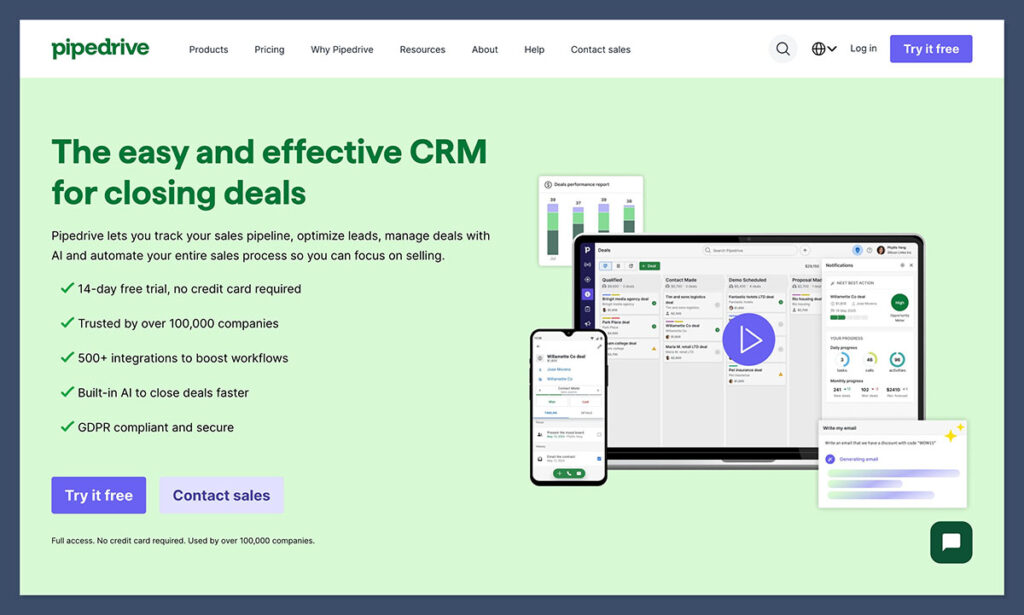Viewport: 1024px width, 615px height.
Task: Play the product demo video
Action: click(750, 339)
